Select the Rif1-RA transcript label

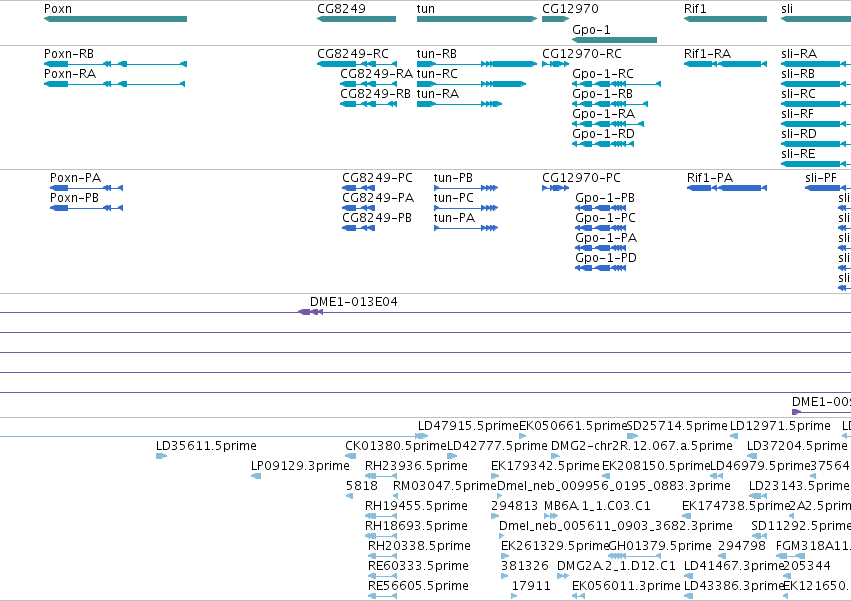pyautogui.click(x=707, y=54)
